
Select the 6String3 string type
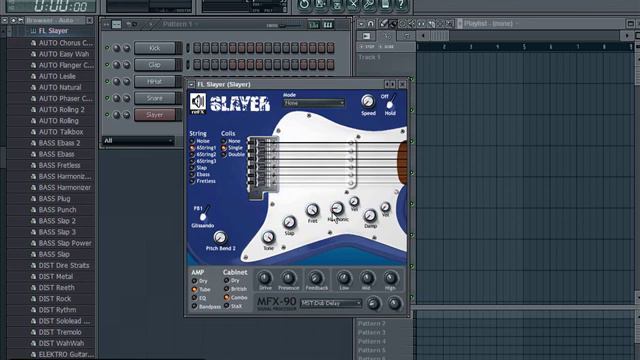(x=203, y=161)
